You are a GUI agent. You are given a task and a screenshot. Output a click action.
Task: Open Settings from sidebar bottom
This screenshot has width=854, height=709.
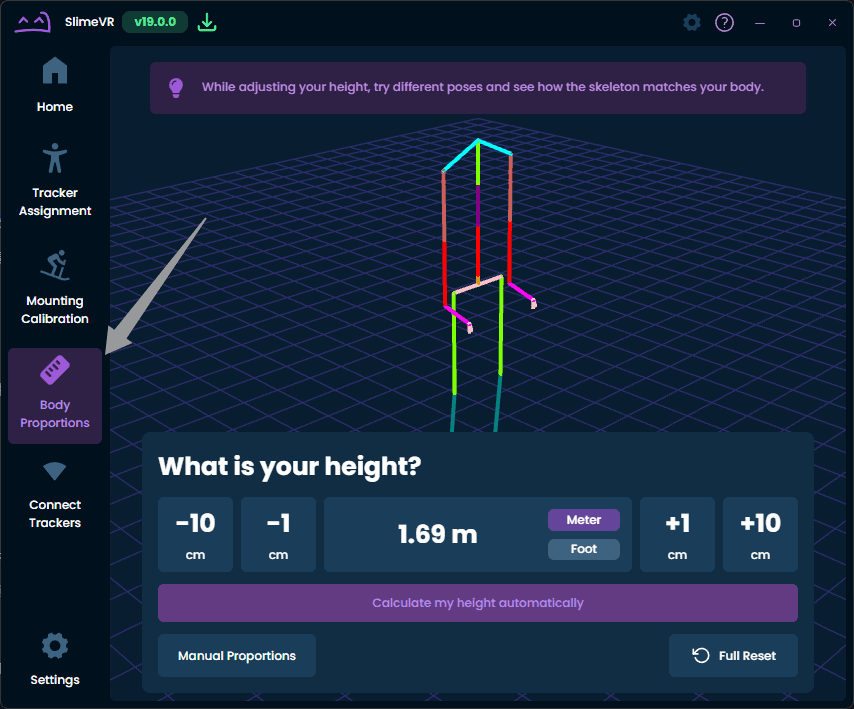pyautogui.click(x=55, y=659)
